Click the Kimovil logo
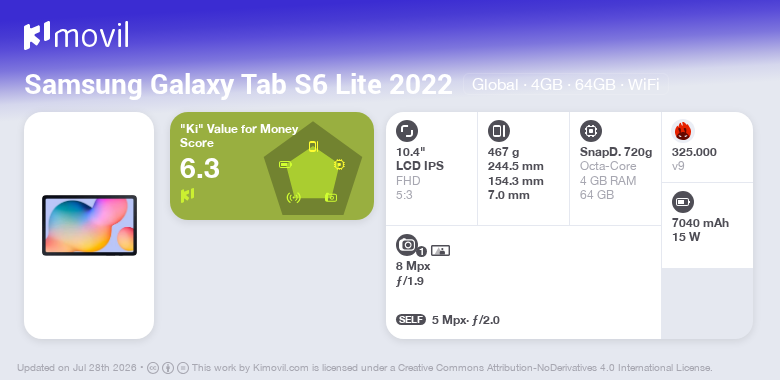780x380 pixels. tap(76, 35)
